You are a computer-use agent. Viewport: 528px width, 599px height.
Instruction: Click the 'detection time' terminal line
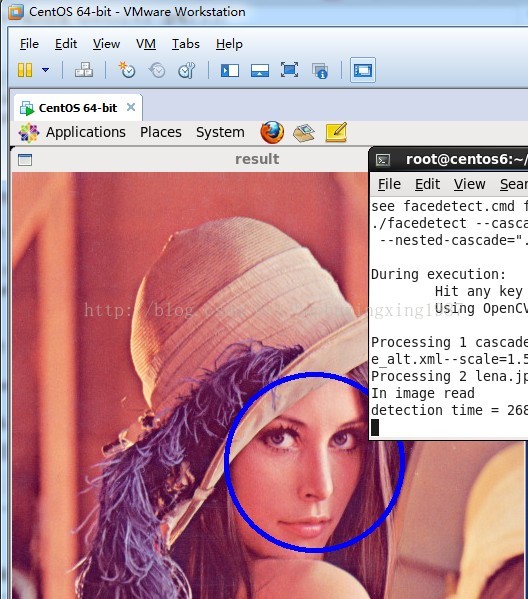pos(449,410)
